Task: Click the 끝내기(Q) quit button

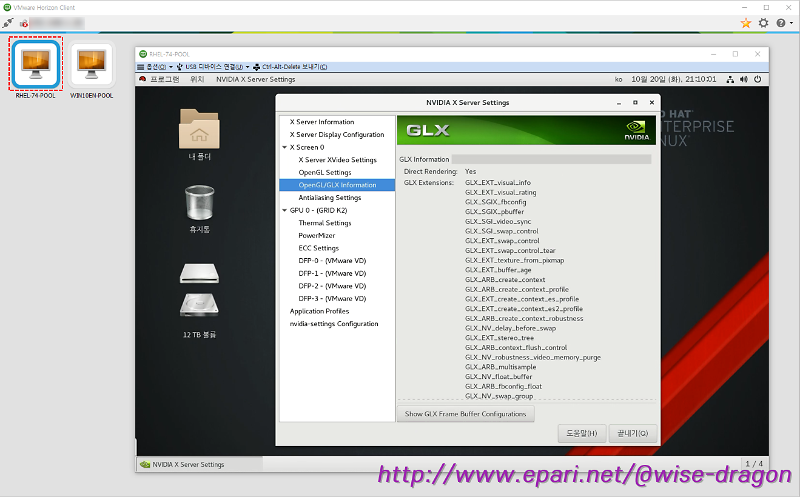Action: [x=633, y=433]
